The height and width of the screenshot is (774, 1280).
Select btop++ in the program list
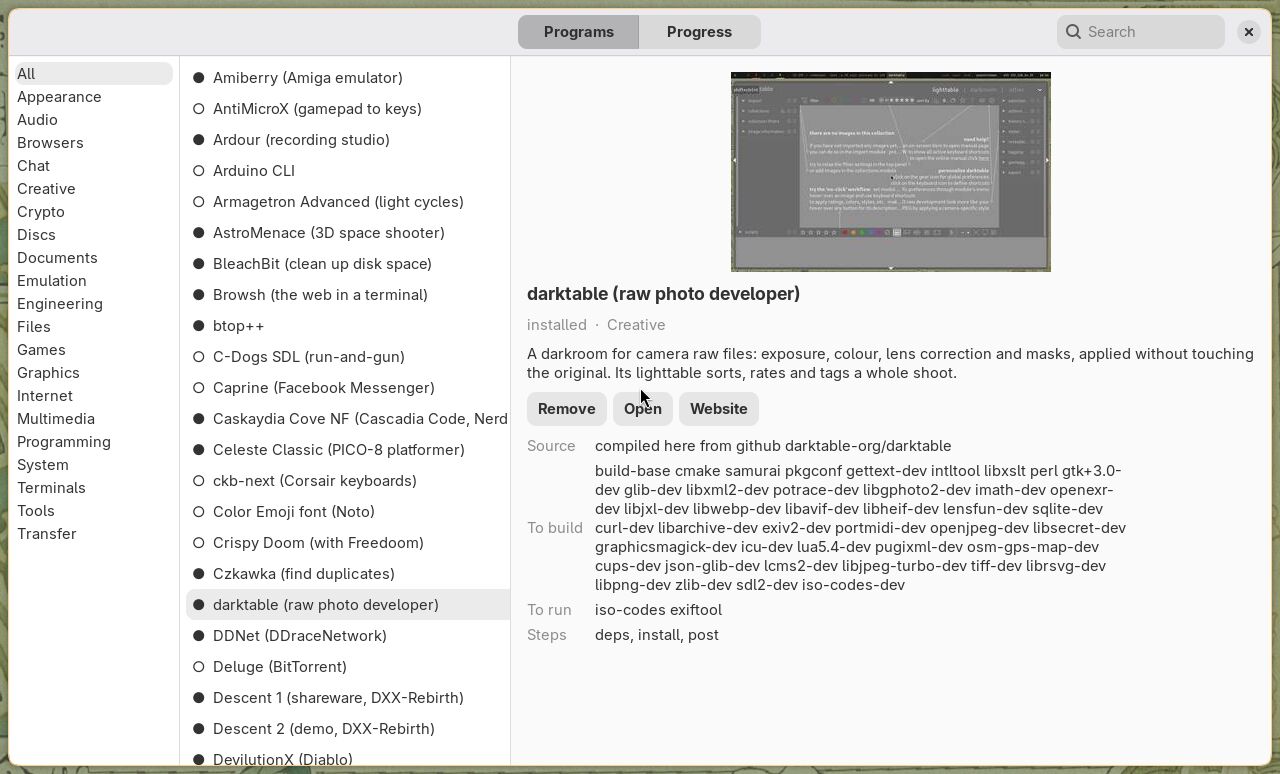click(x=347, y=326)
